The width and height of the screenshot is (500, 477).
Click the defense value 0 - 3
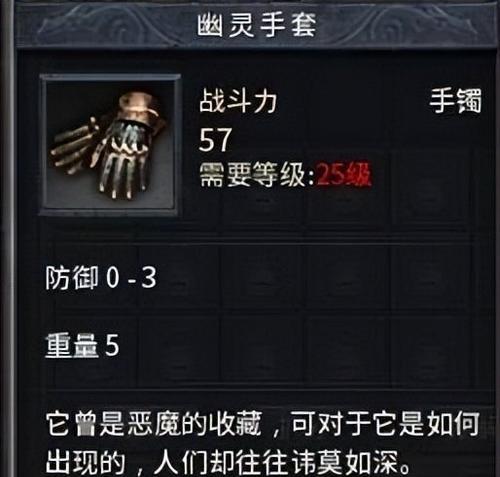(x=131, y=278)
